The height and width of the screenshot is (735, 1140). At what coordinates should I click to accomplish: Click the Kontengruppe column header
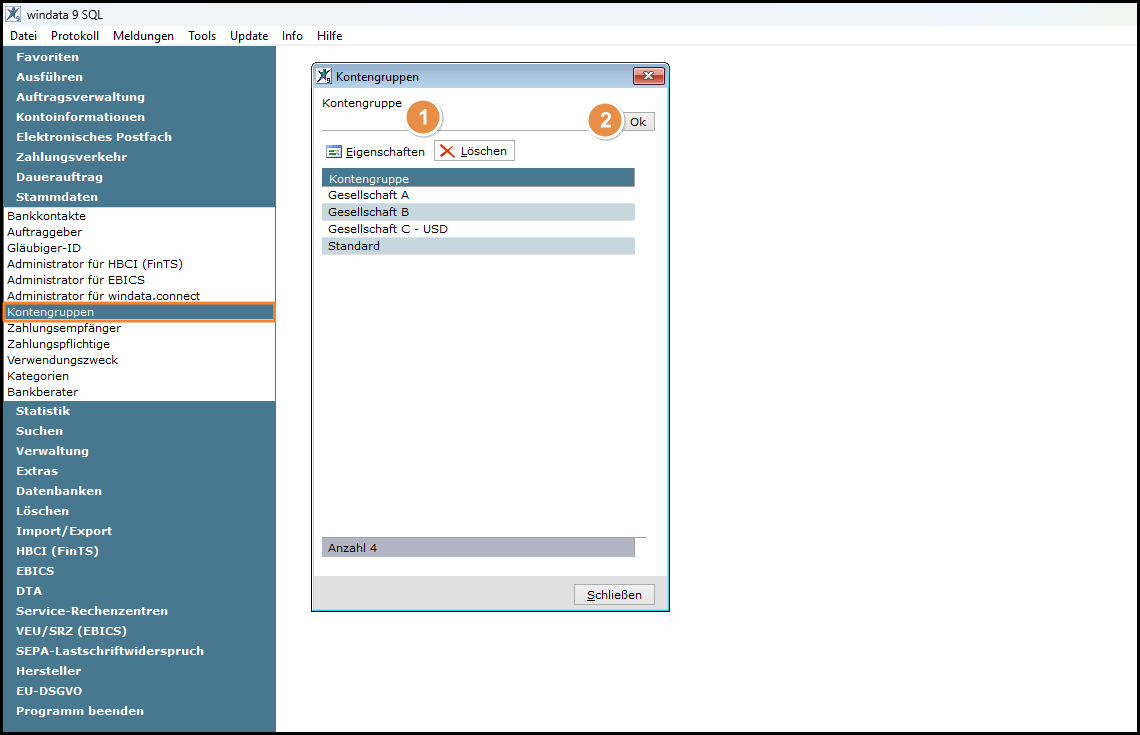click(x=478, y=178)
